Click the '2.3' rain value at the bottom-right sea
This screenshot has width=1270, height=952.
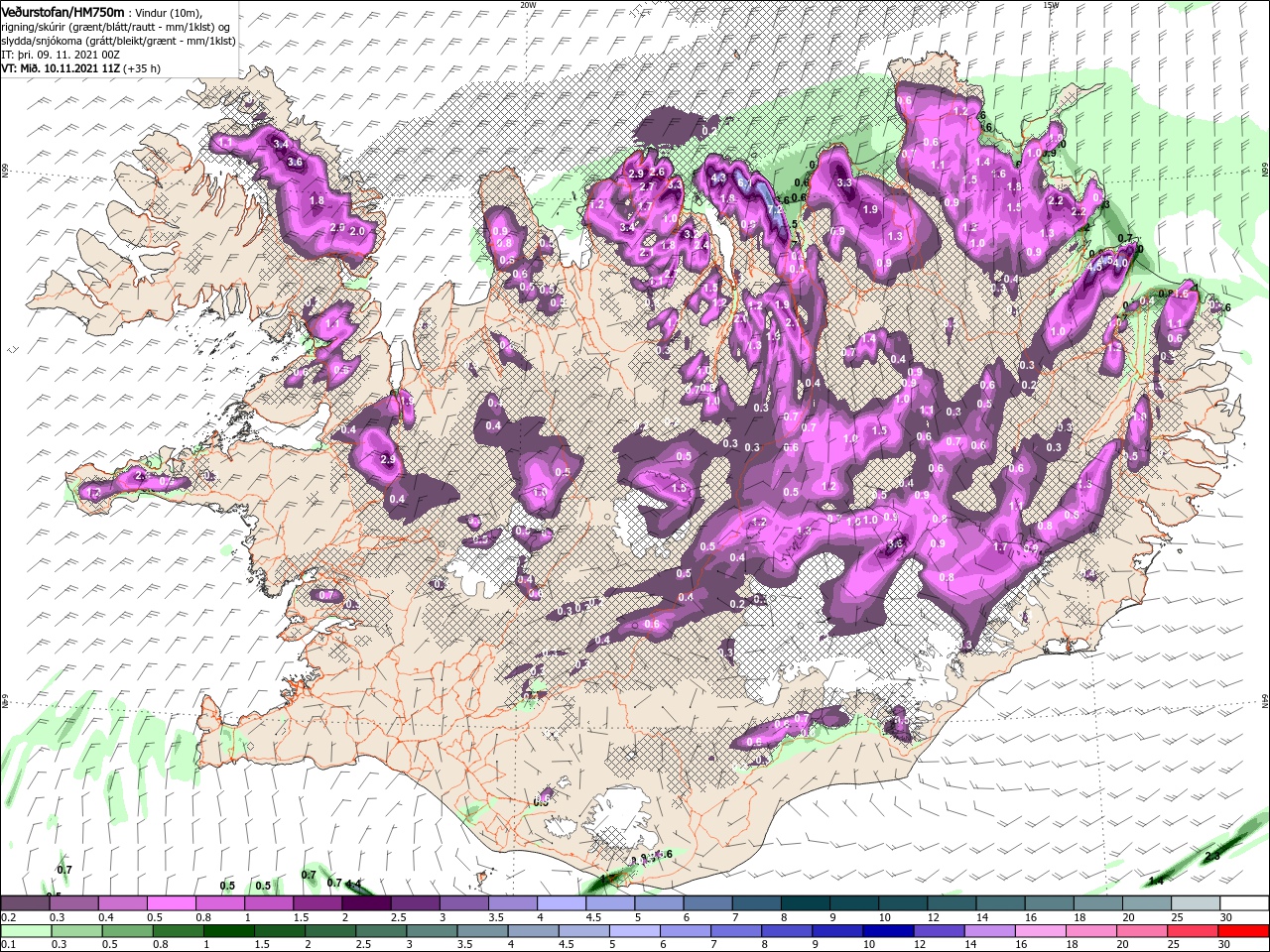pyautogui.click(x=1212, y=856)
